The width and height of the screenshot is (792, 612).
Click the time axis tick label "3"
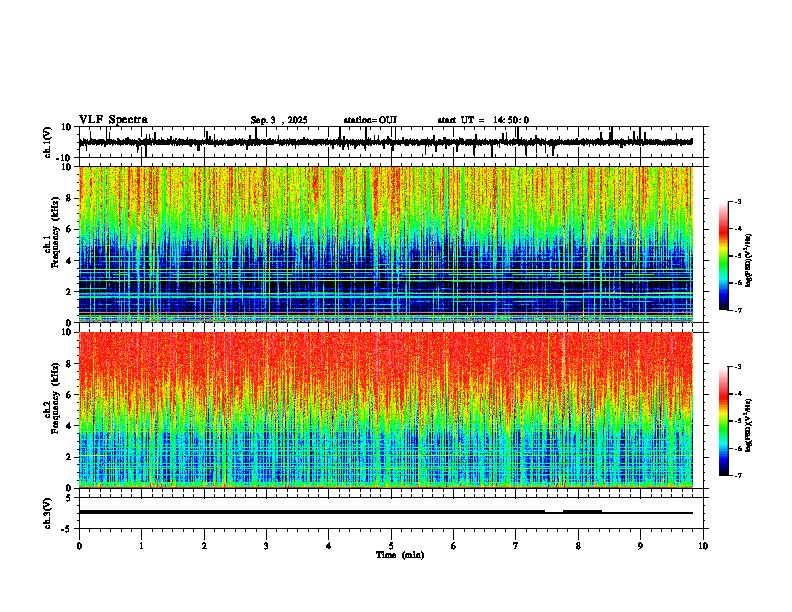(266, 546)
